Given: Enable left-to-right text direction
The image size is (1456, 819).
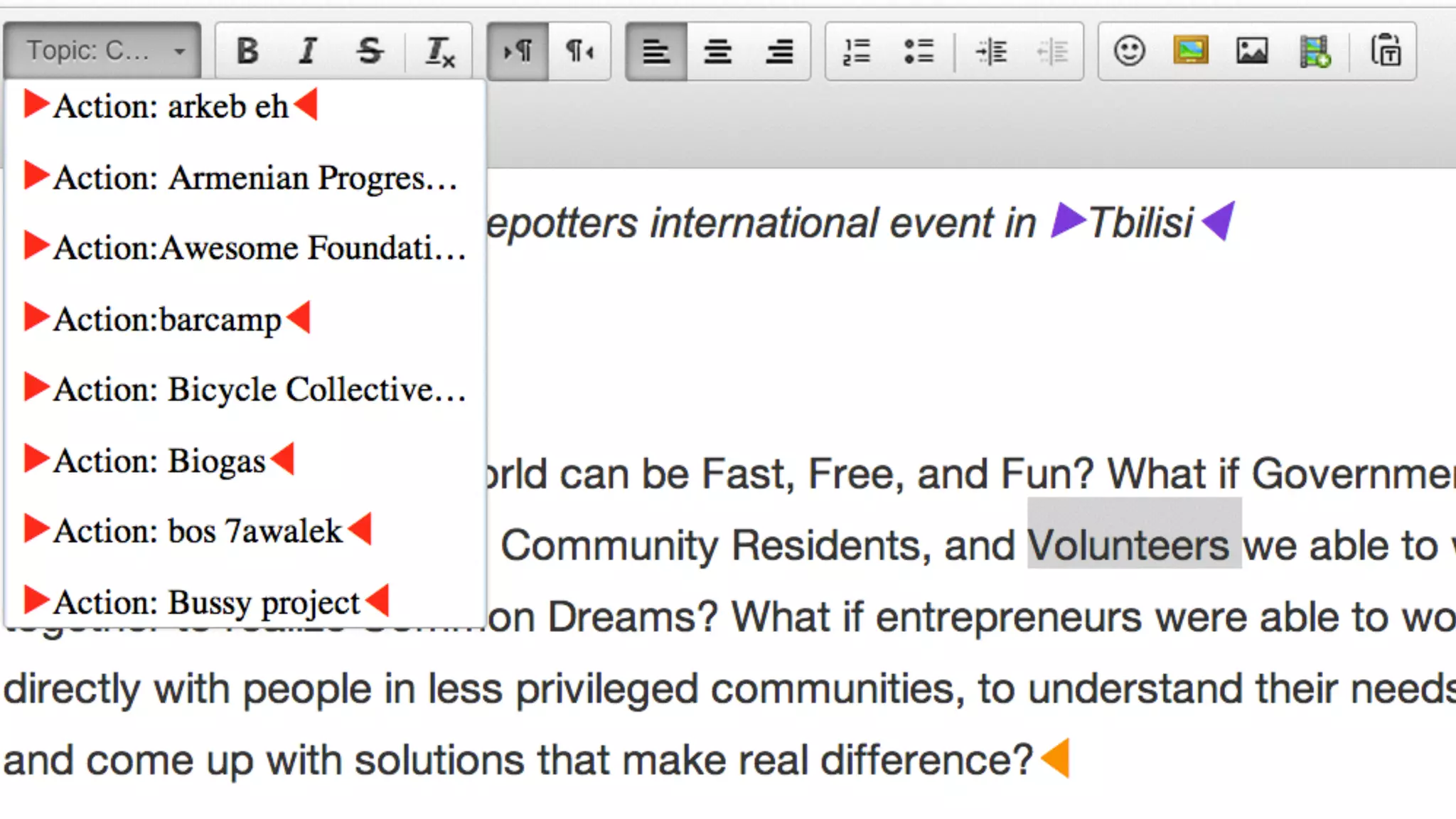Looking at the screenshot, I should [x=518, y=51].
